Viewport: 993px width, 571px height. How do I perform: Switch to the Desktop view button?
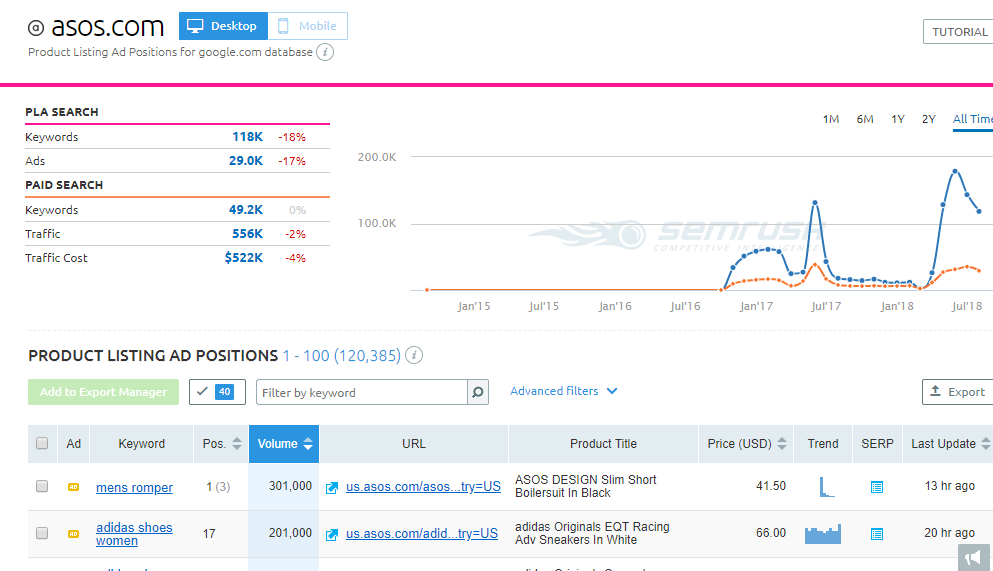pos(223,26)
